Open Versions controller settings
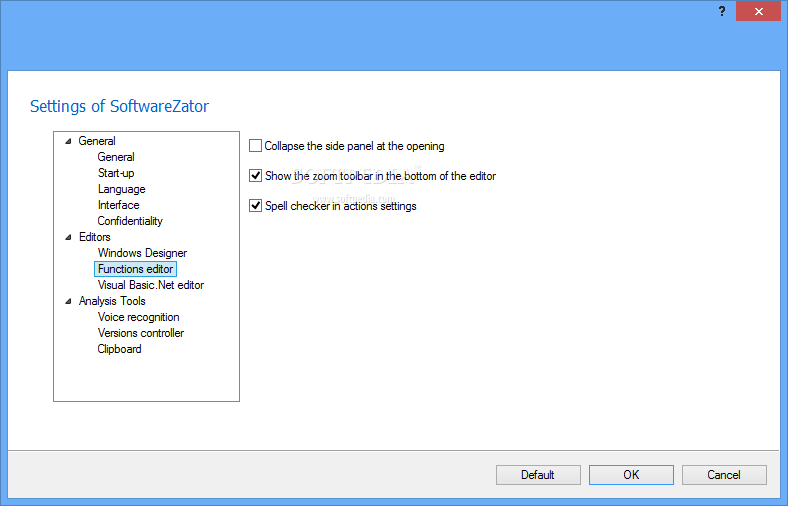Image resolution: width=788 pixels, height=506 pixels. point(141,333)
